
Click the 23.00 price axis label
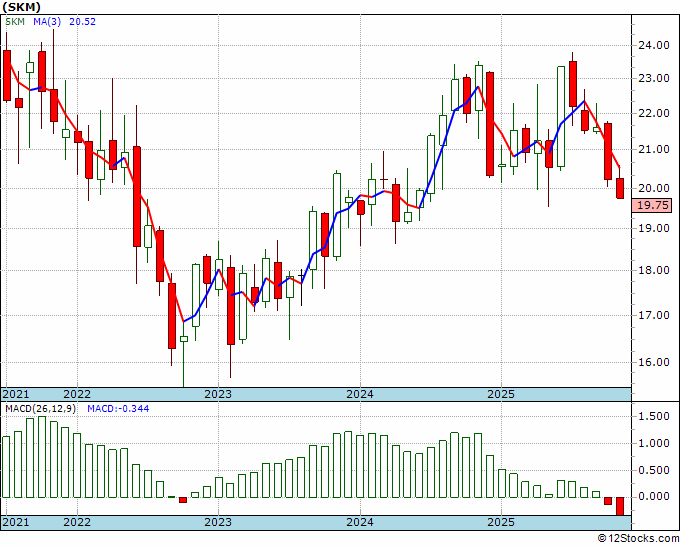pos(653,78)
